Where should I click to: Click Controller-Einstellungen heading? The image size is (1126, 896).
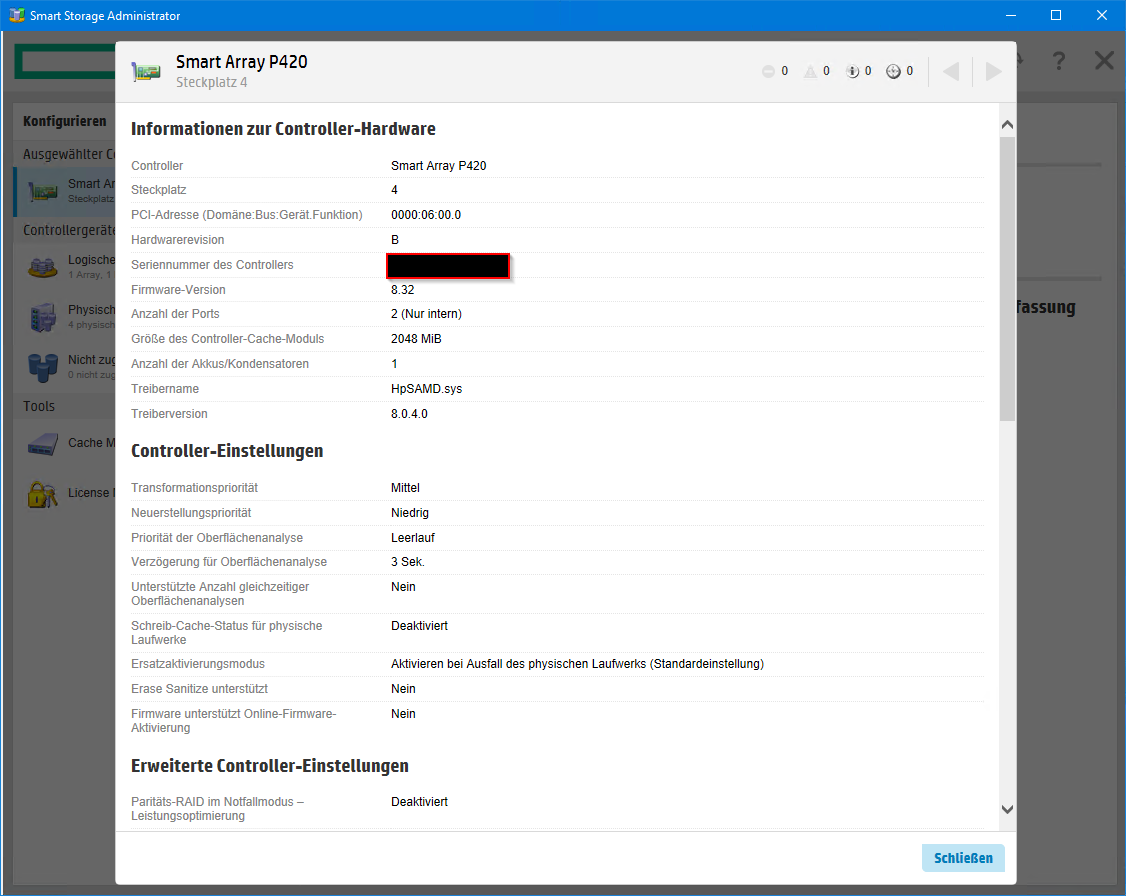227,451
